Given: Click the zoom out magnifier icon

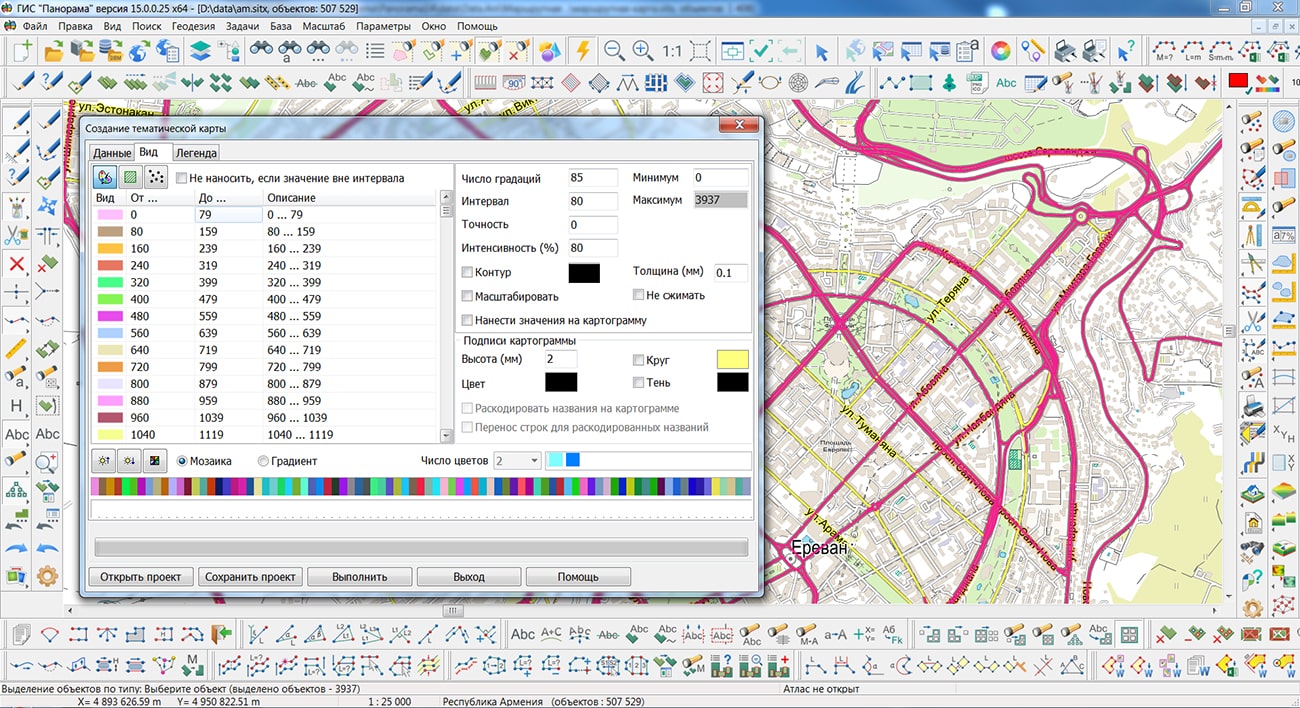Looking at the screenshot, I should coord(614,50).
